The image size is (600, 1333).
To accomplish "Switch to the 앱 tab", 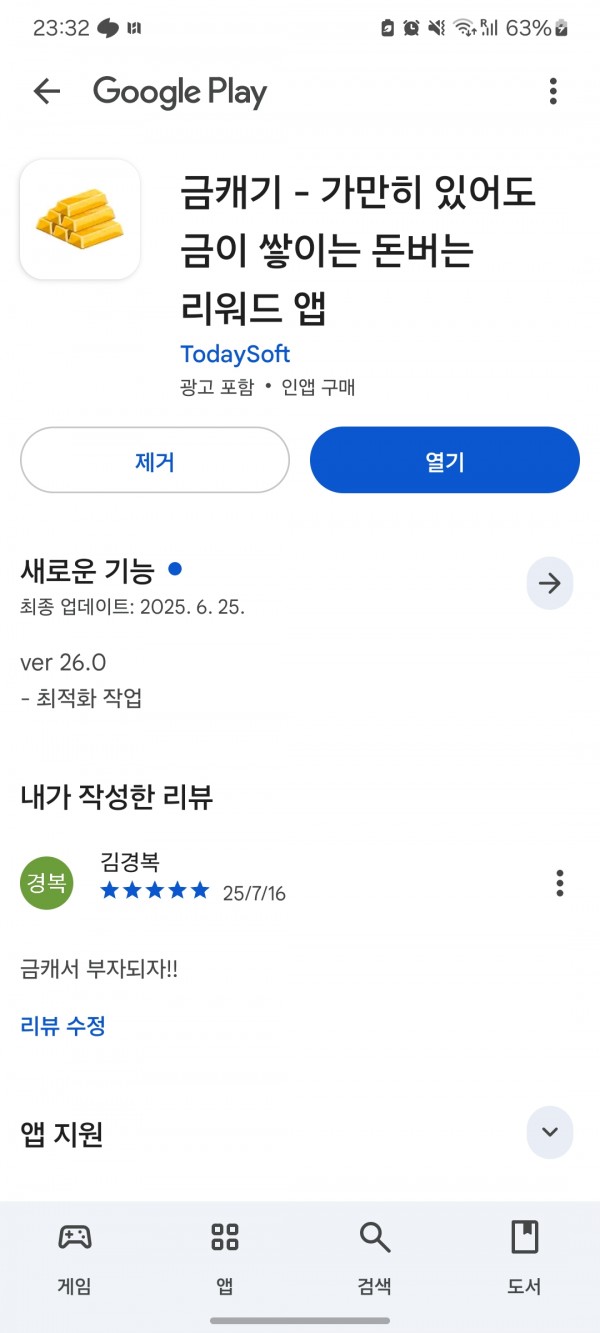I will pyautogui.click(x=225, y=1258).
